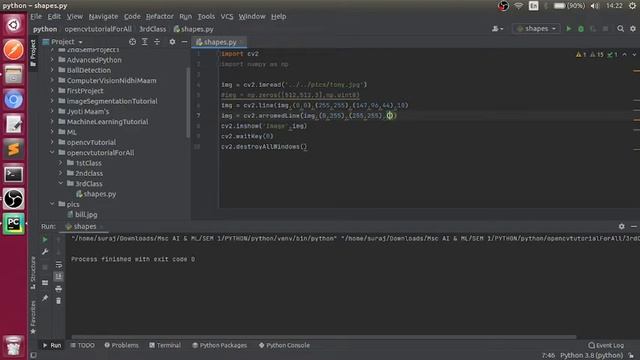Open the user account icon dropdown

tap(497, 29)
